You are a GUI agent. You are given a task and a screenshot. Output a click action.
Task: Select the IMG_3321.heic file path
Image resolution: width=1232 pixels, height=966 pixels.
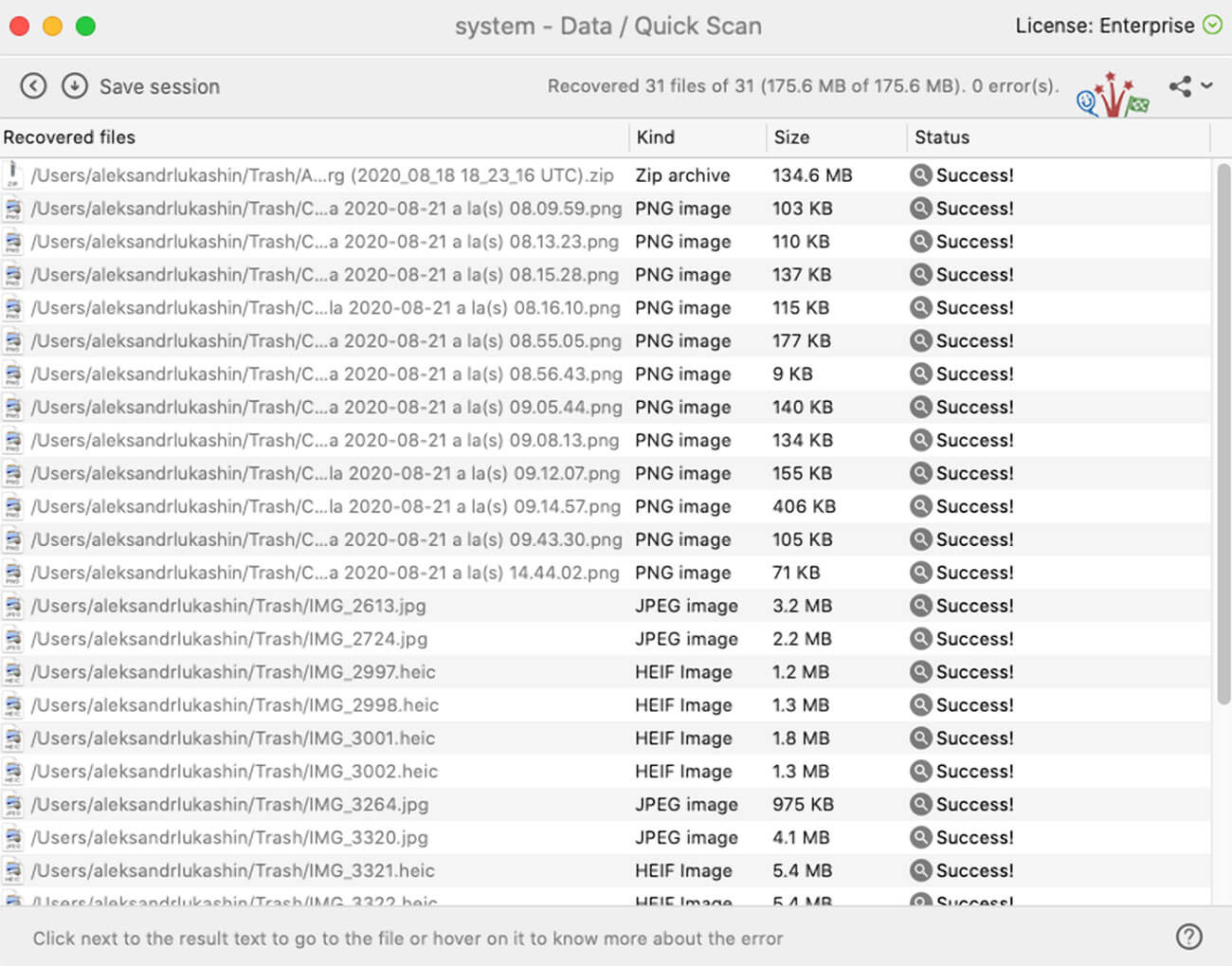pyautogui.click(x=233, y=870)
